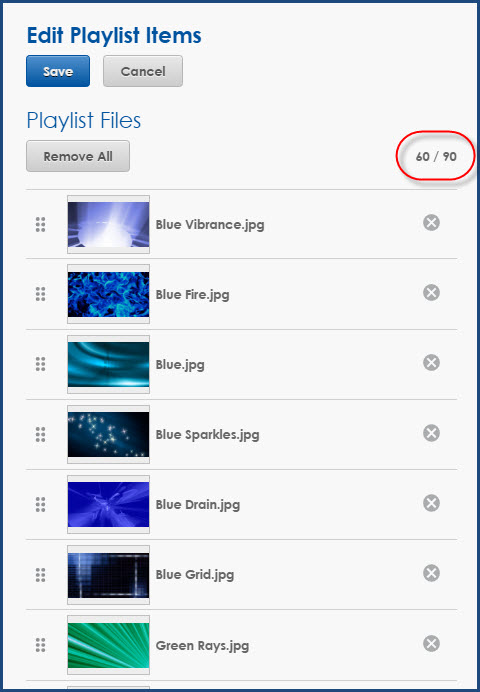Screen dimensions: 480x692
Task: Click the grip dots beside Green Rays.jpg
Action: (41, 645)
